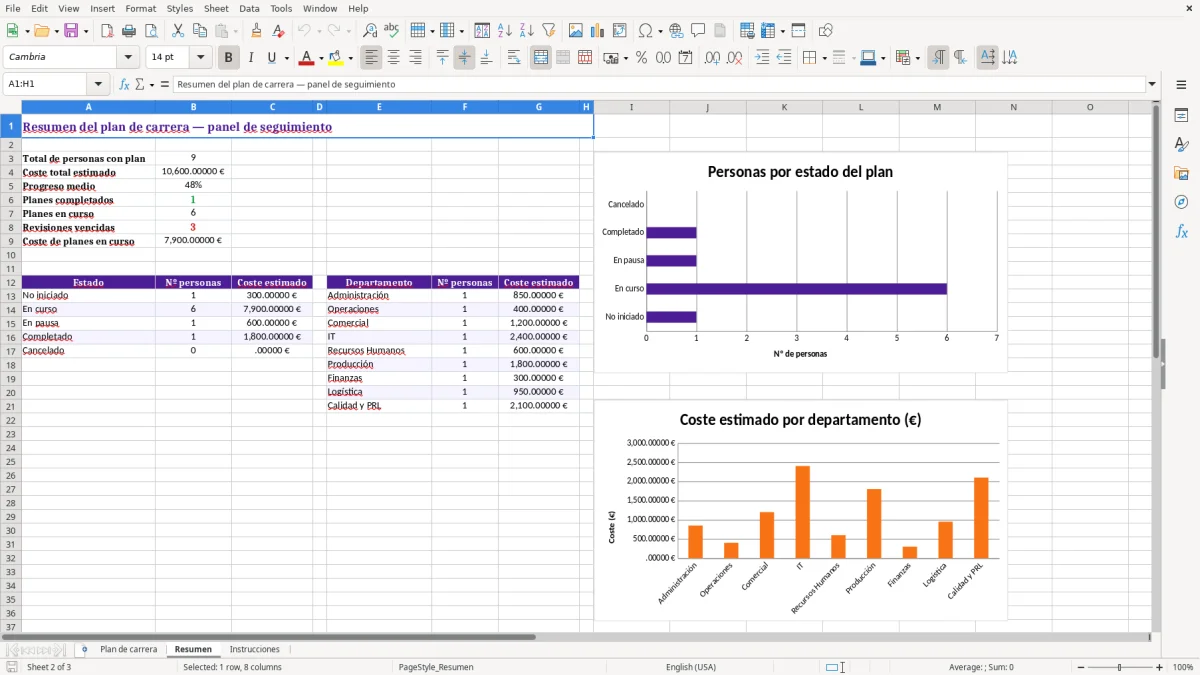Toggle Wrap Text

tap(514, 58)
